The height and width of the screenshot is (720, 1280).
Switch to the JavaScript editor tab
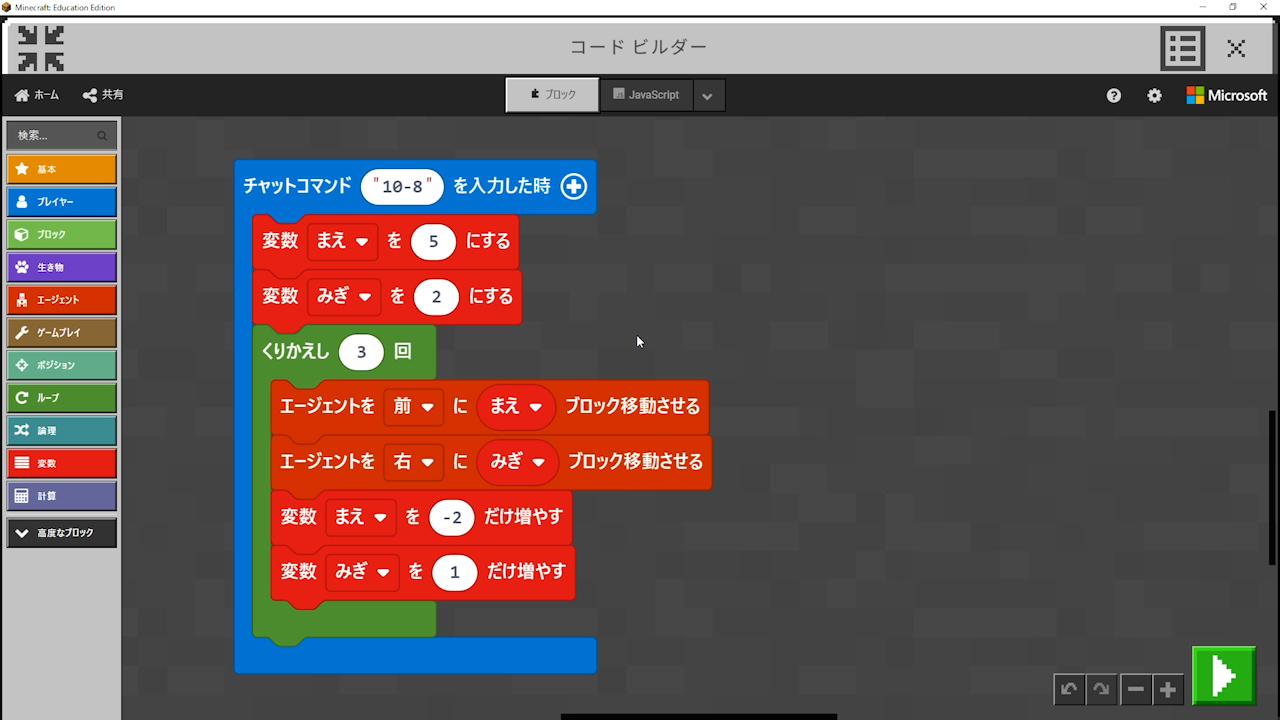(646, 95)
